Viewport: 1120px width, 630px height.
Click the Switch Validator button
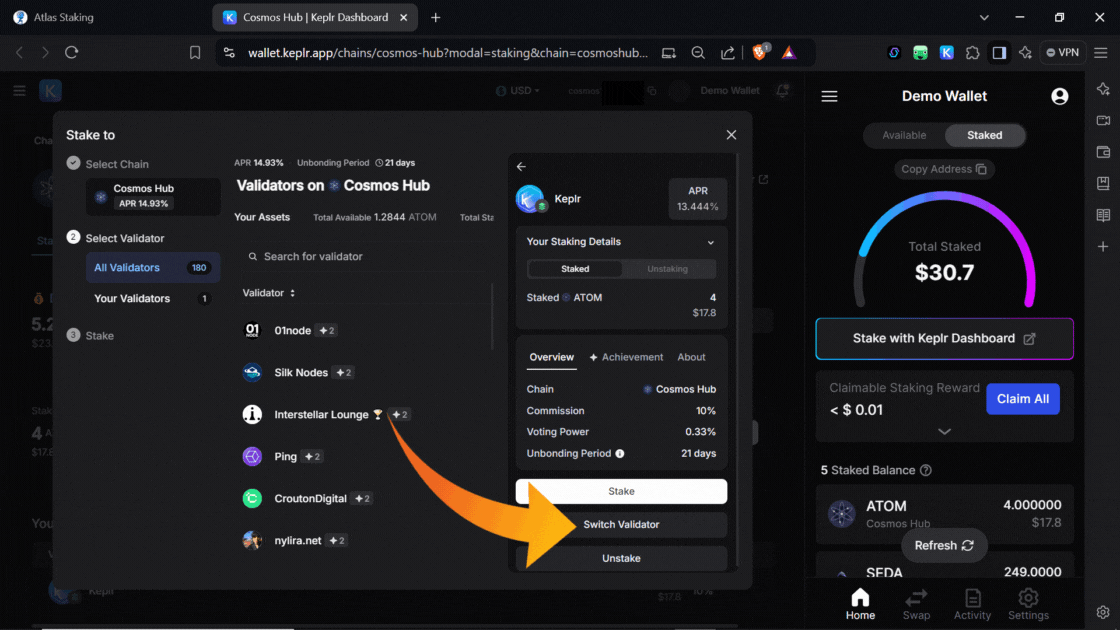click(x=621, y=525)
